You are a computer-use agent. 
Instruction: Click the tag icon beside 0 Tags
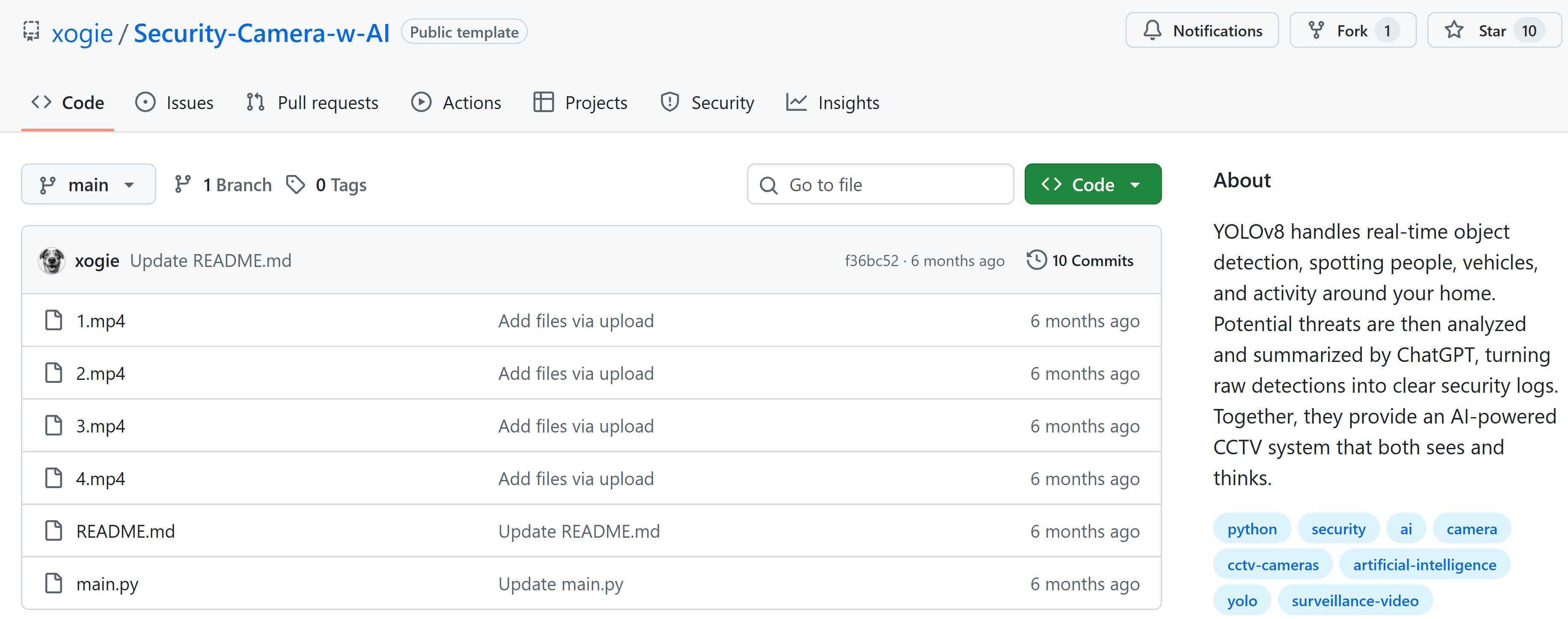coord(296,184)
